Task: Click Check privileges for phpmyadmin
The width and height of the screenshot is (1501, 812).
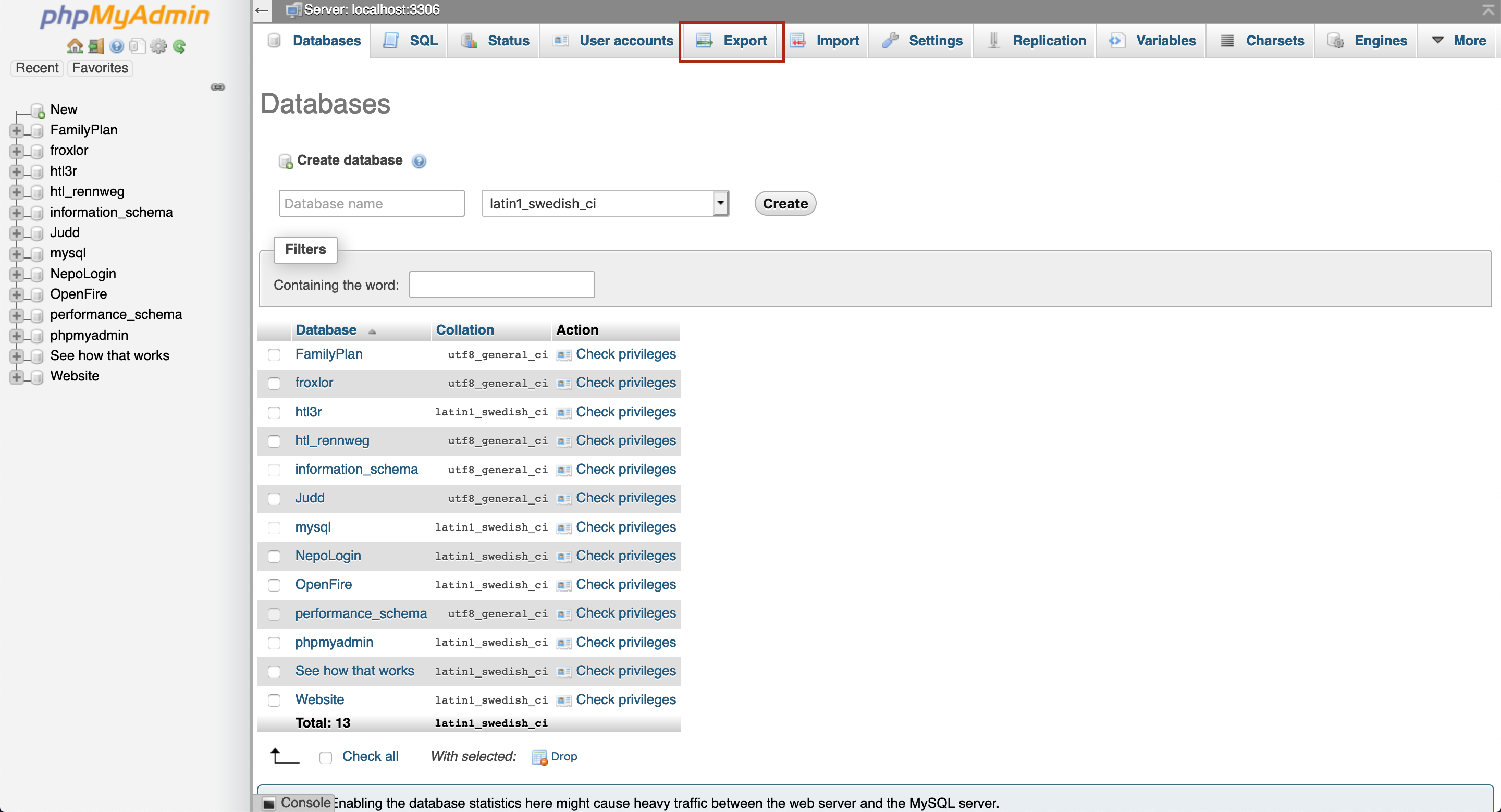Action: 625,643
